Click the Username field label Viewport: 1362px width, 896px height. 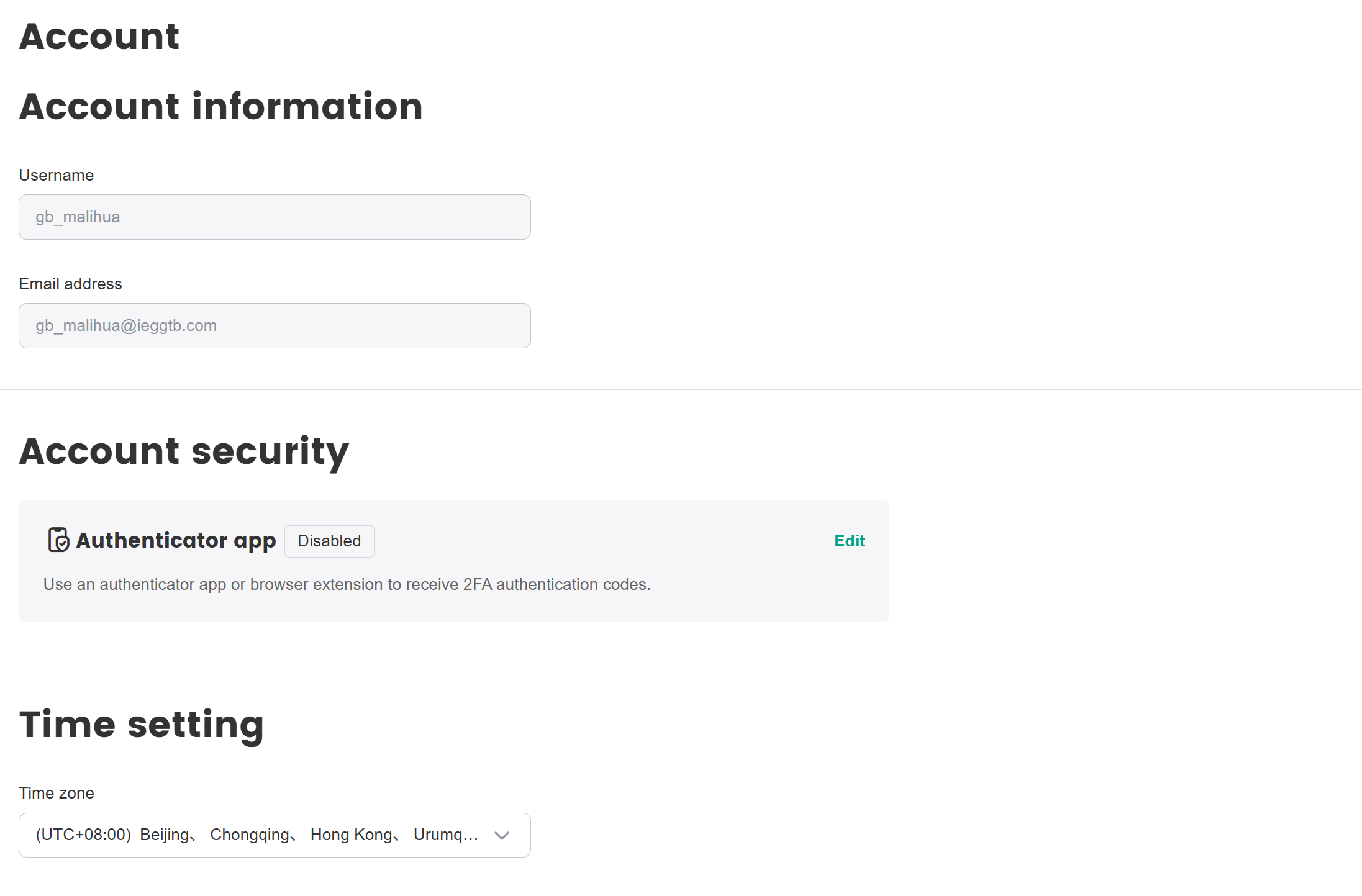point(57,175)
